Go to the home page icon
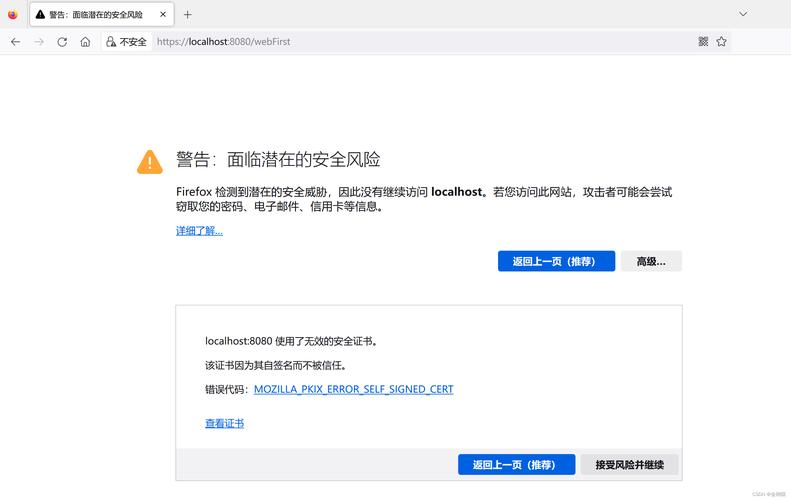 pos(85,42)
